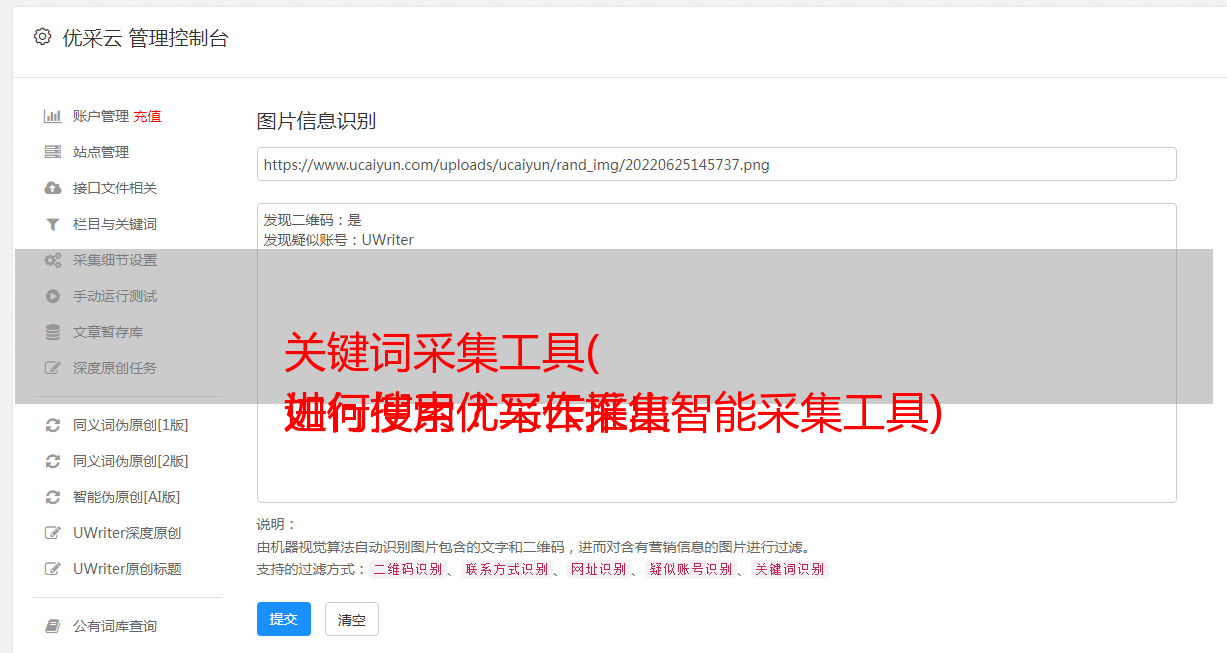
Task: Click the text 发现二维码：是
Action: pyautogui.click(x=312, y=220)
